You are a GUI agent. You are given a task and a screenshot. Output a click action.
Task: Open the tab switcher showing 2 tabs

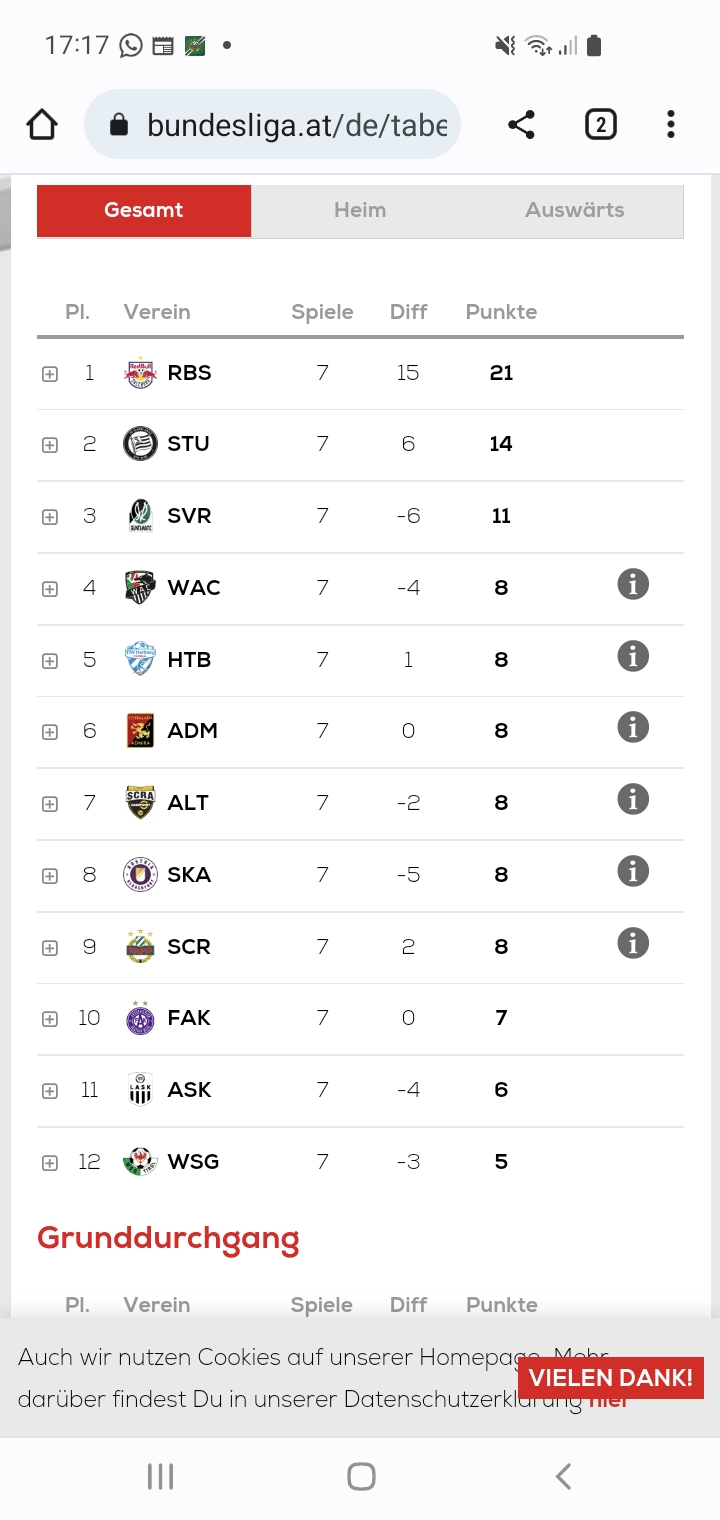(x=600, y=125)
